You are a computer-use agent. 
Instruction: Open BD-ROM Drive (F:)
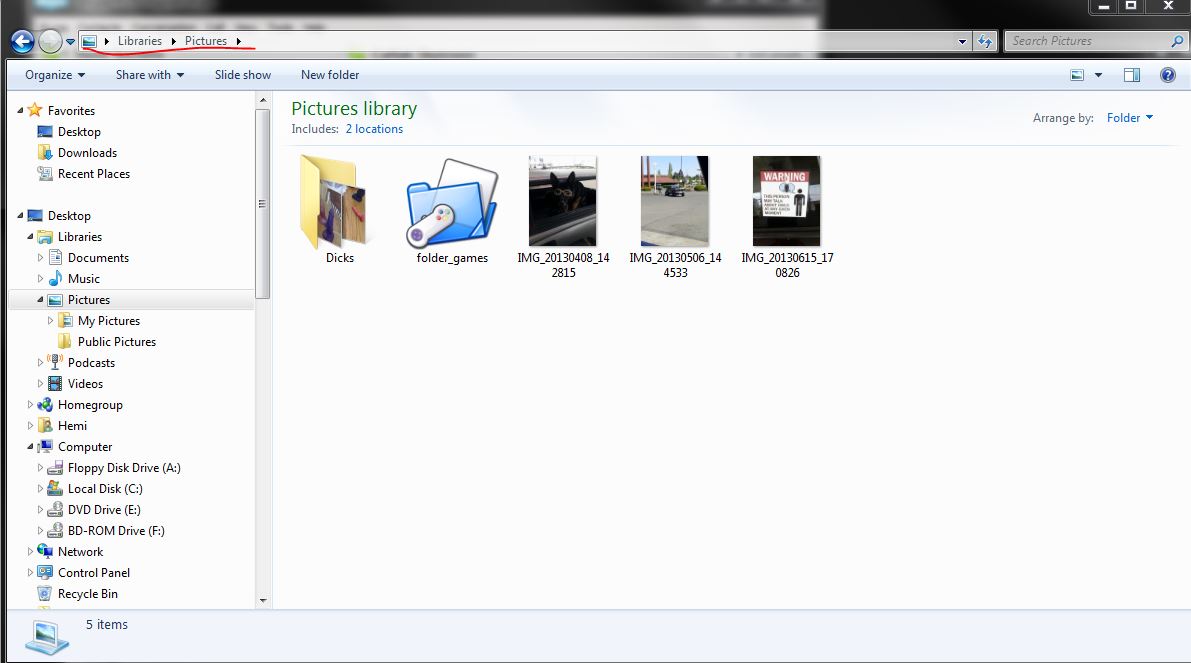(116, 531)
